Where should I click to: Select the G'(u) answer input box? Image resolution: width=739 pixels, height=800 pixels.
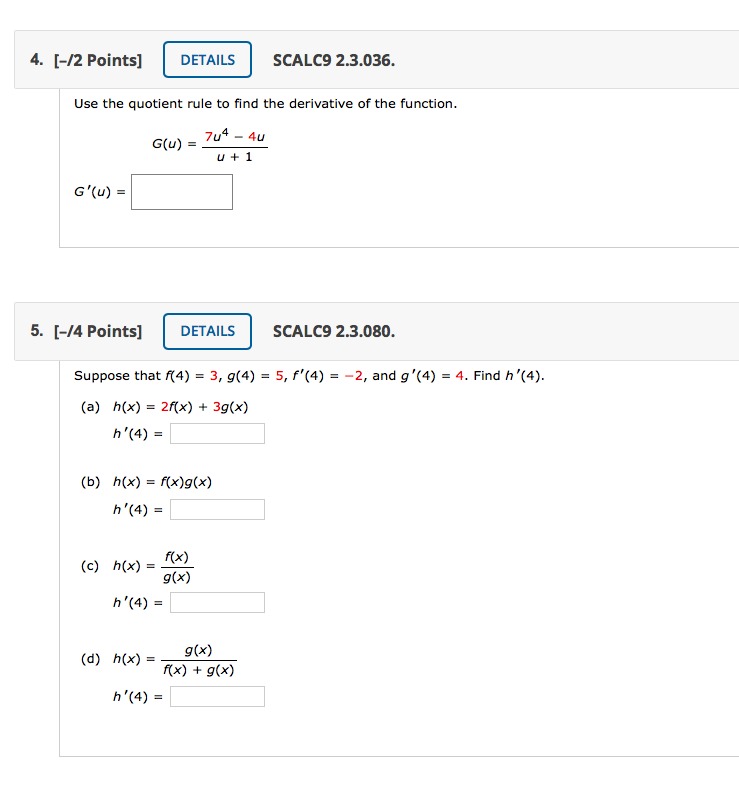[181, 191]
